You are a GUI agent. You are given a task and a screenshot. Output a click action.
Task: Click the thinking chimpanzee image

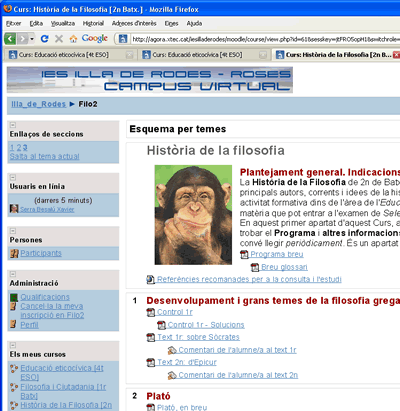(x=193, y=215)
